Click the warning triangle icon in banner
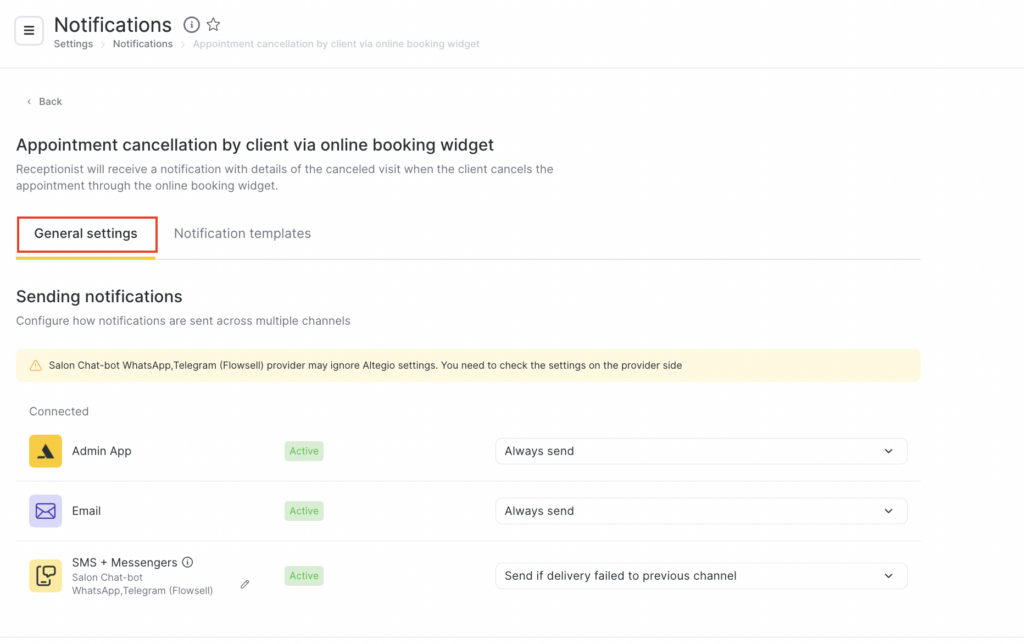 pyautogui.click(x=36, y=366)
